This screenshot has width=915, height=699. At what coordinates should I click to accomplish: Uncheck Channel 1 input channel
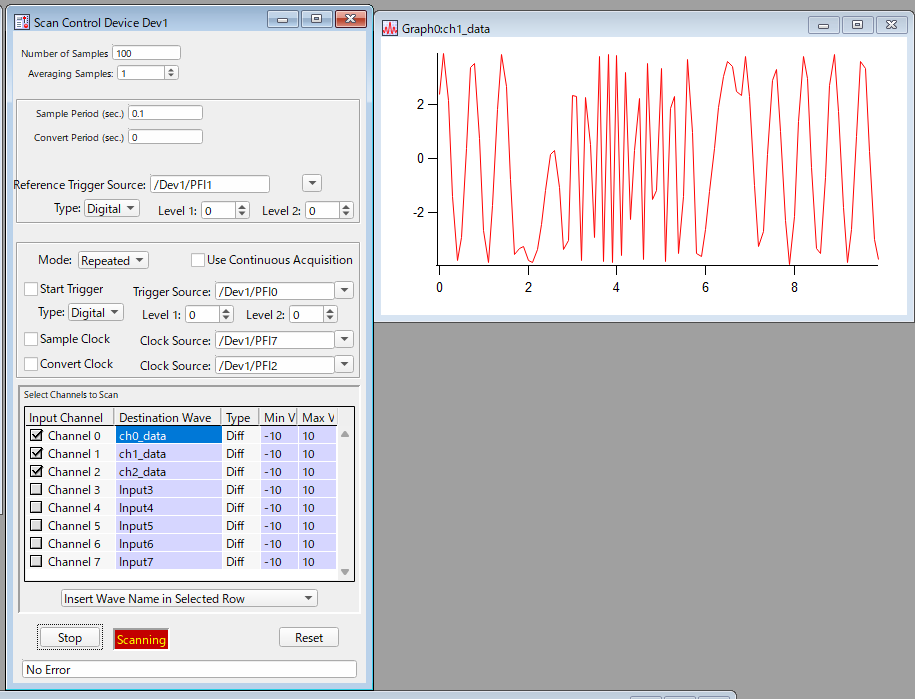pos(37,454)
